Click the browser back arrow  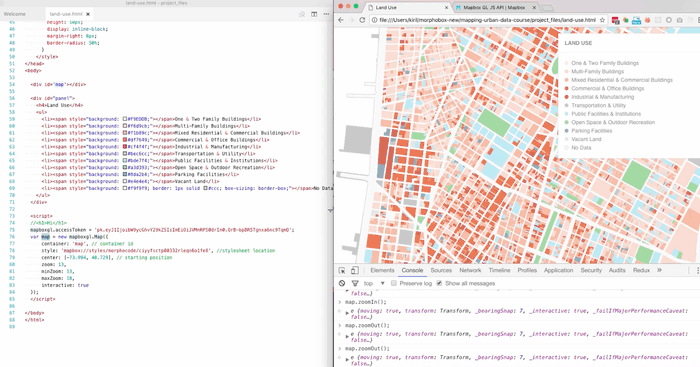coord(341,20)
